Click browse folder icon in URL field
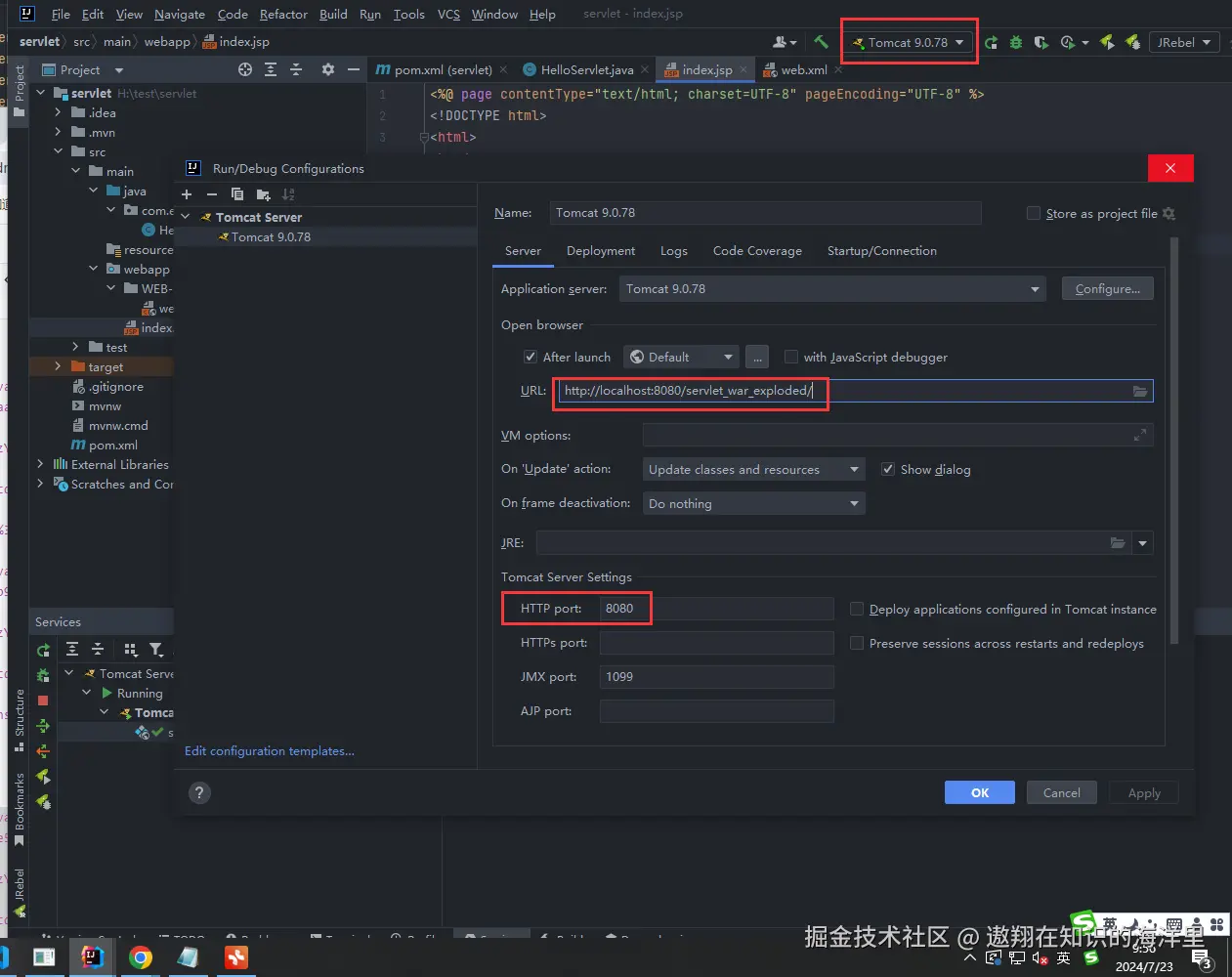This screenshot has height=977, width=1232. [x=1140, y=391]
